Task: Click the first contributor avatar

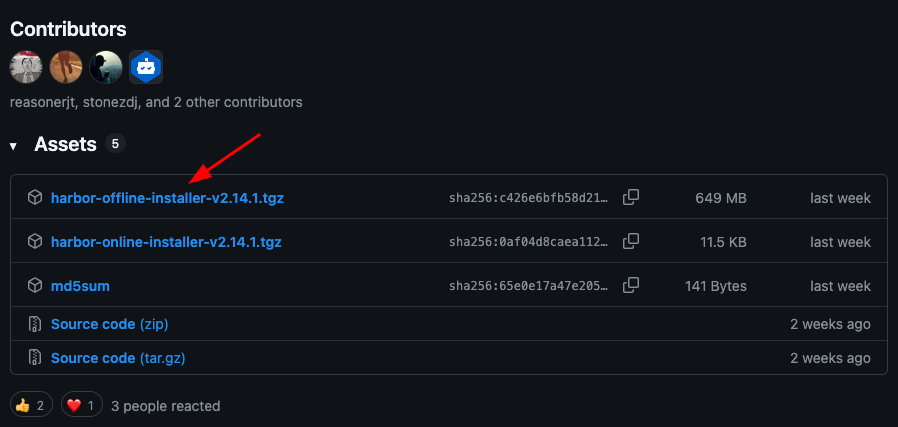Action: [x=26, y=67]
